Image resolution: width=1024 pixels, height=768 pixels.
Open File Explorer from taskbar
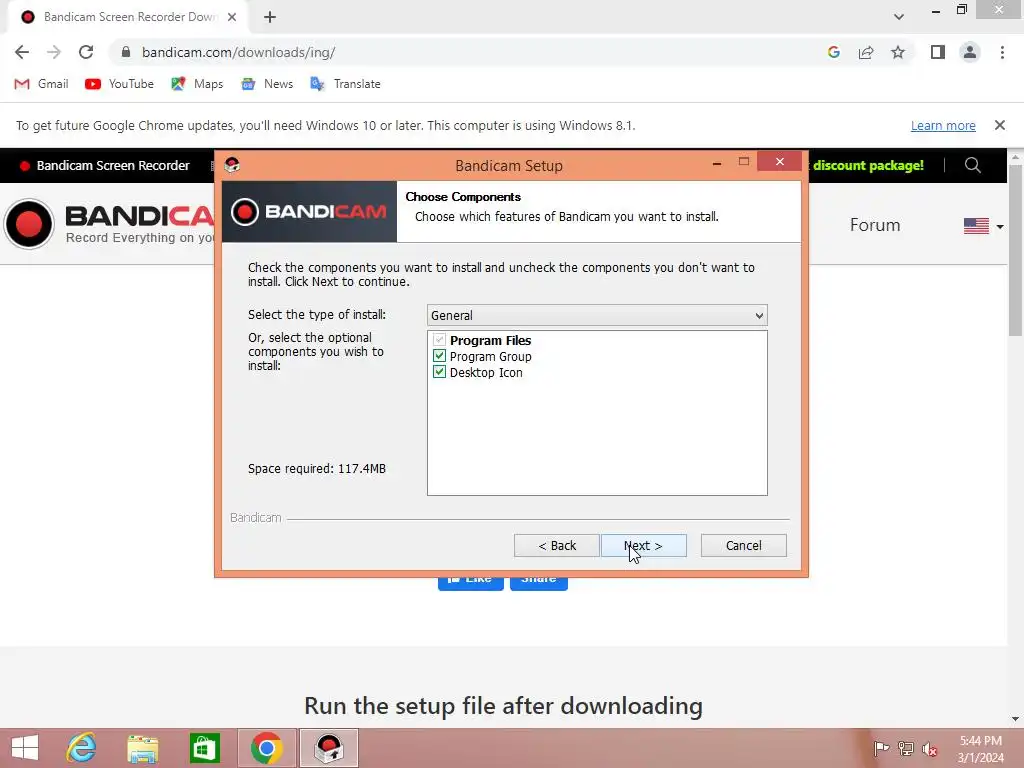pyautogui.click(x=142, y=748)
